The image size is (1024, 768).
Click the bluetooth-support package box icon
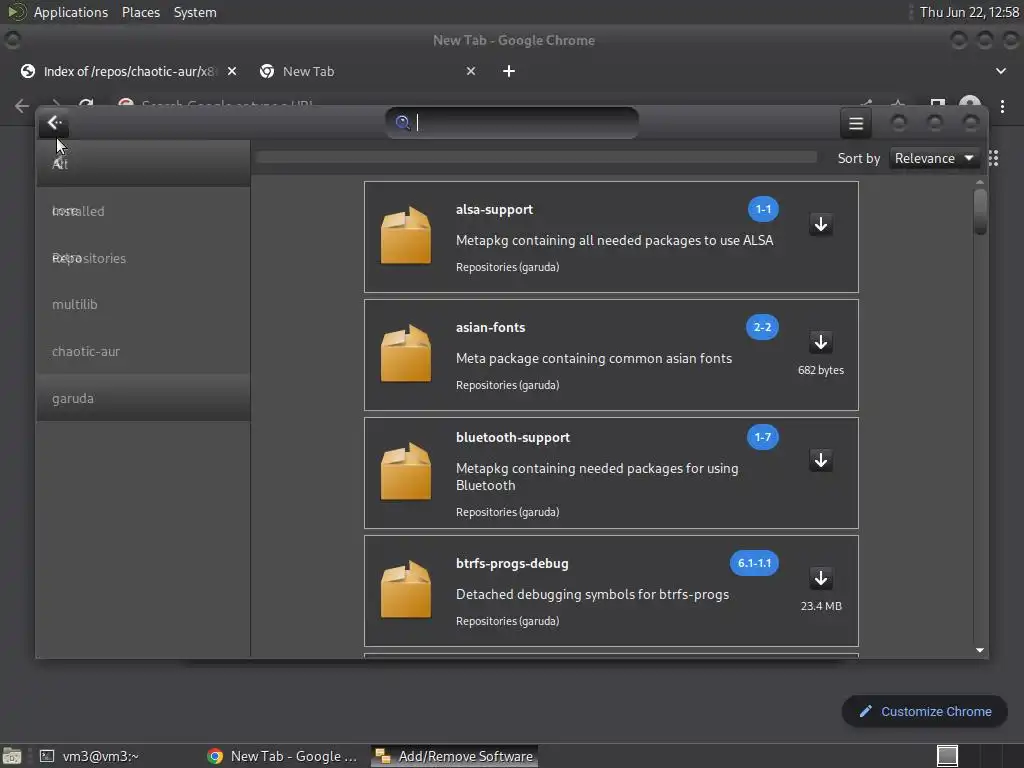(406, 472)
